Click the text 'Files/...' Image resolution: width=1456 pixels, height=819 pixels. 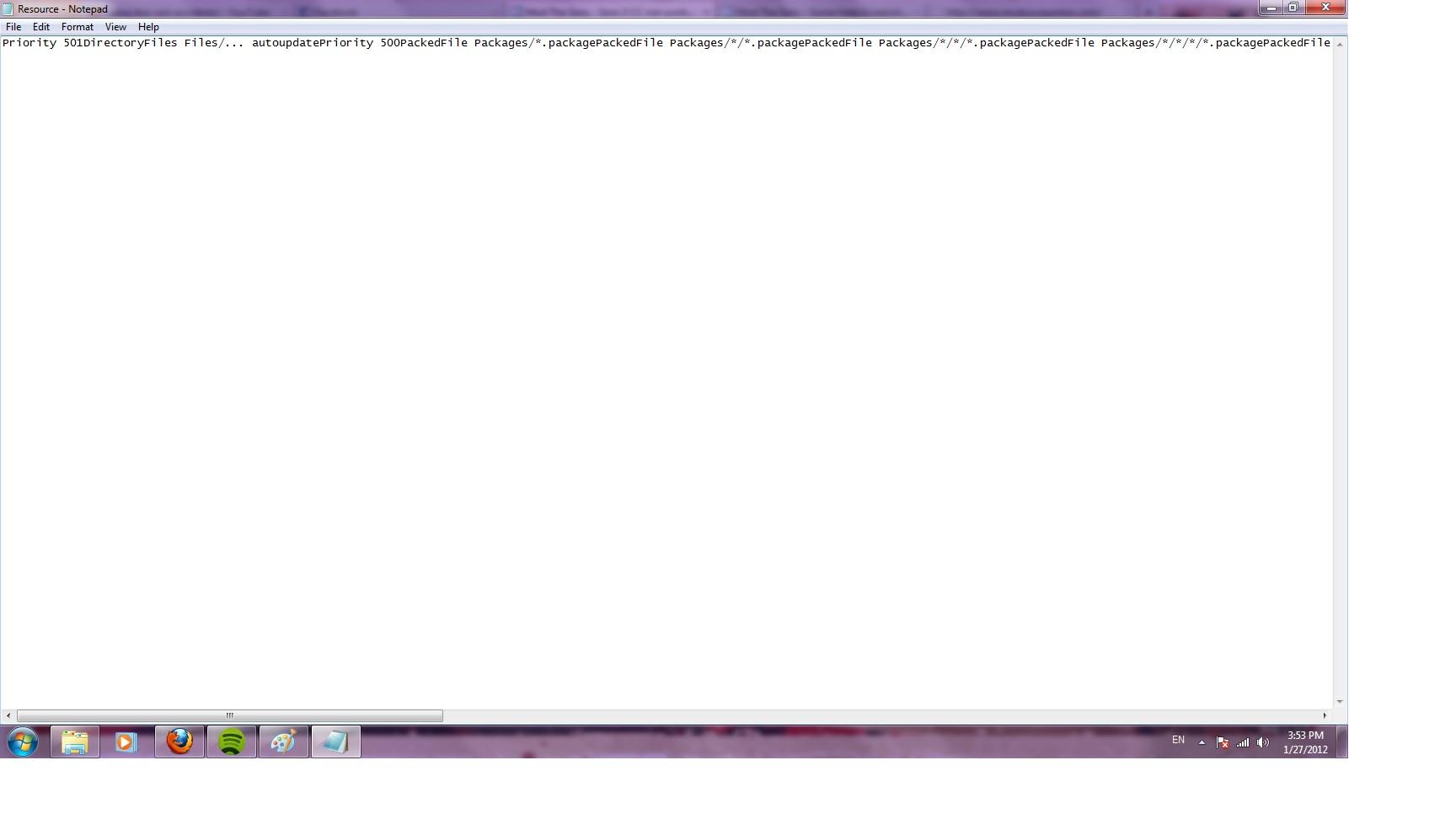215,43
